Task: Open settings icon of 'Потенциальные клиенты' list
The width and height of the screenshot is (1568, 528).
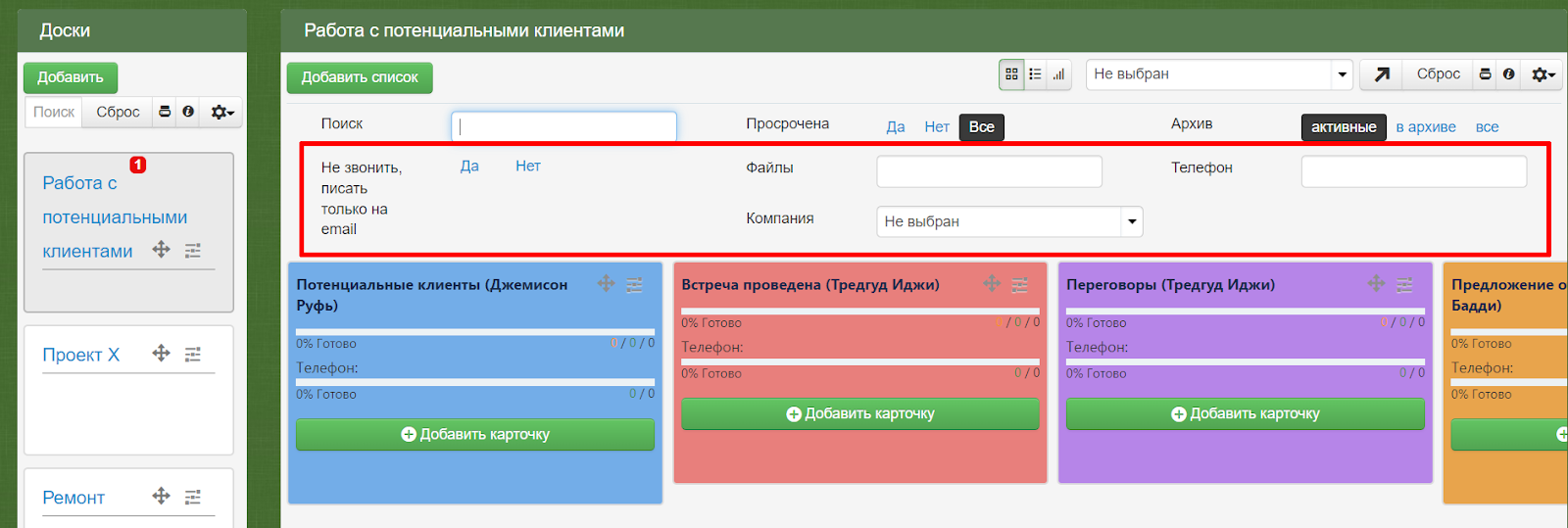Action: point(635,285)
